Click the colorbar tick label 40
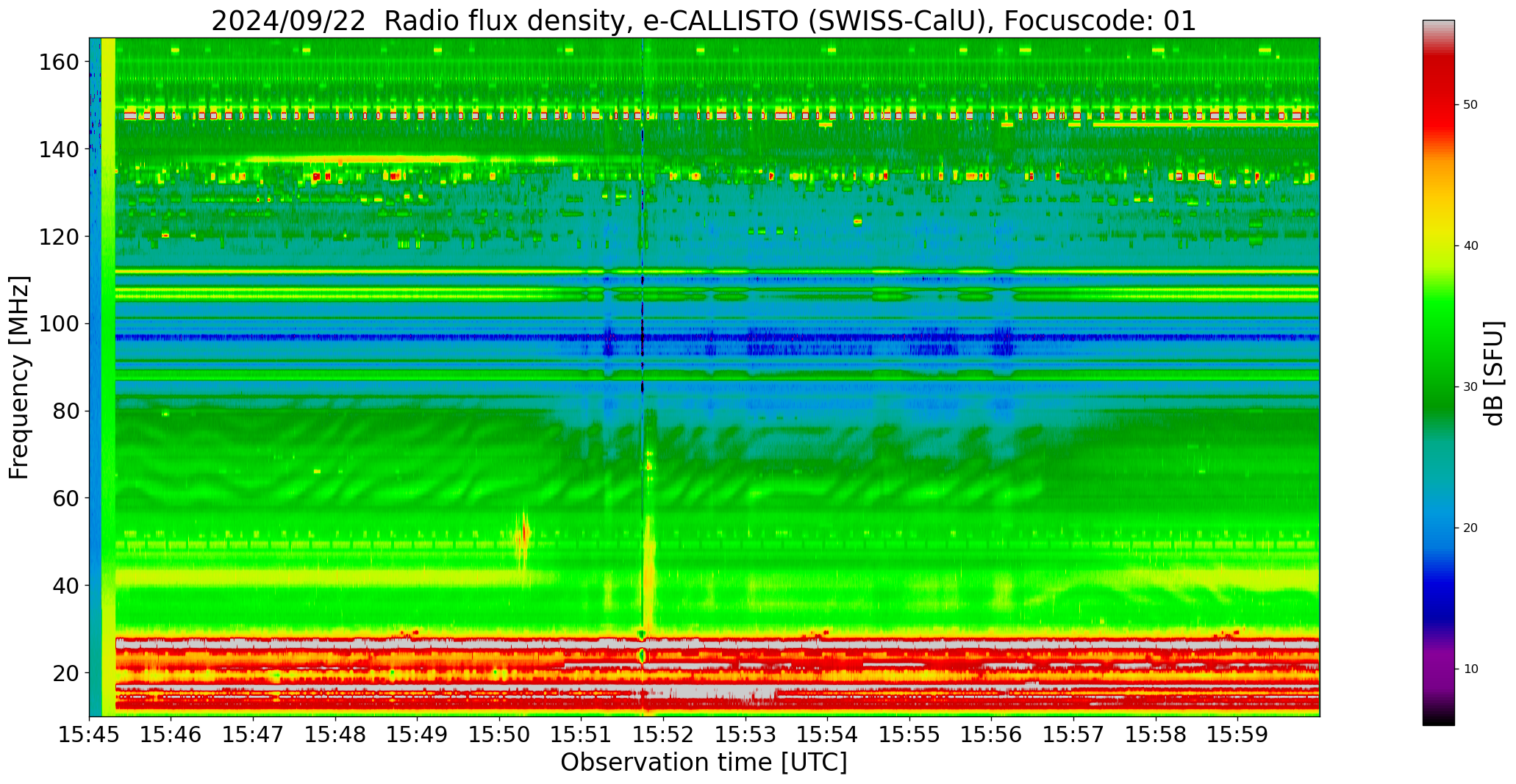 click(1470, 246)
